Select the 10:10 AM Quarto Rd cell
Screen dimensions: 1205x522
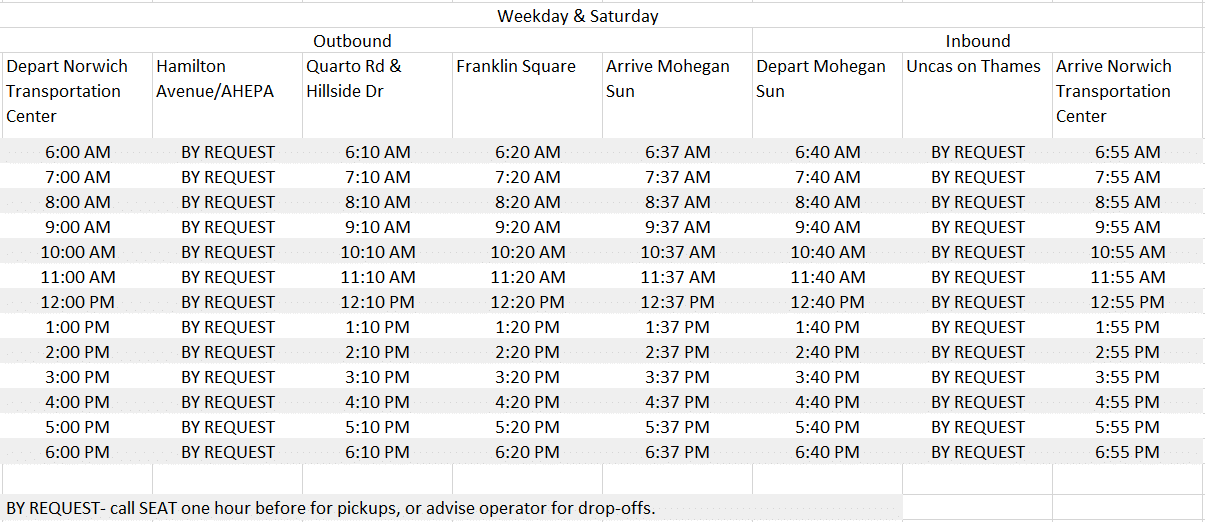(x=377, y=252)
